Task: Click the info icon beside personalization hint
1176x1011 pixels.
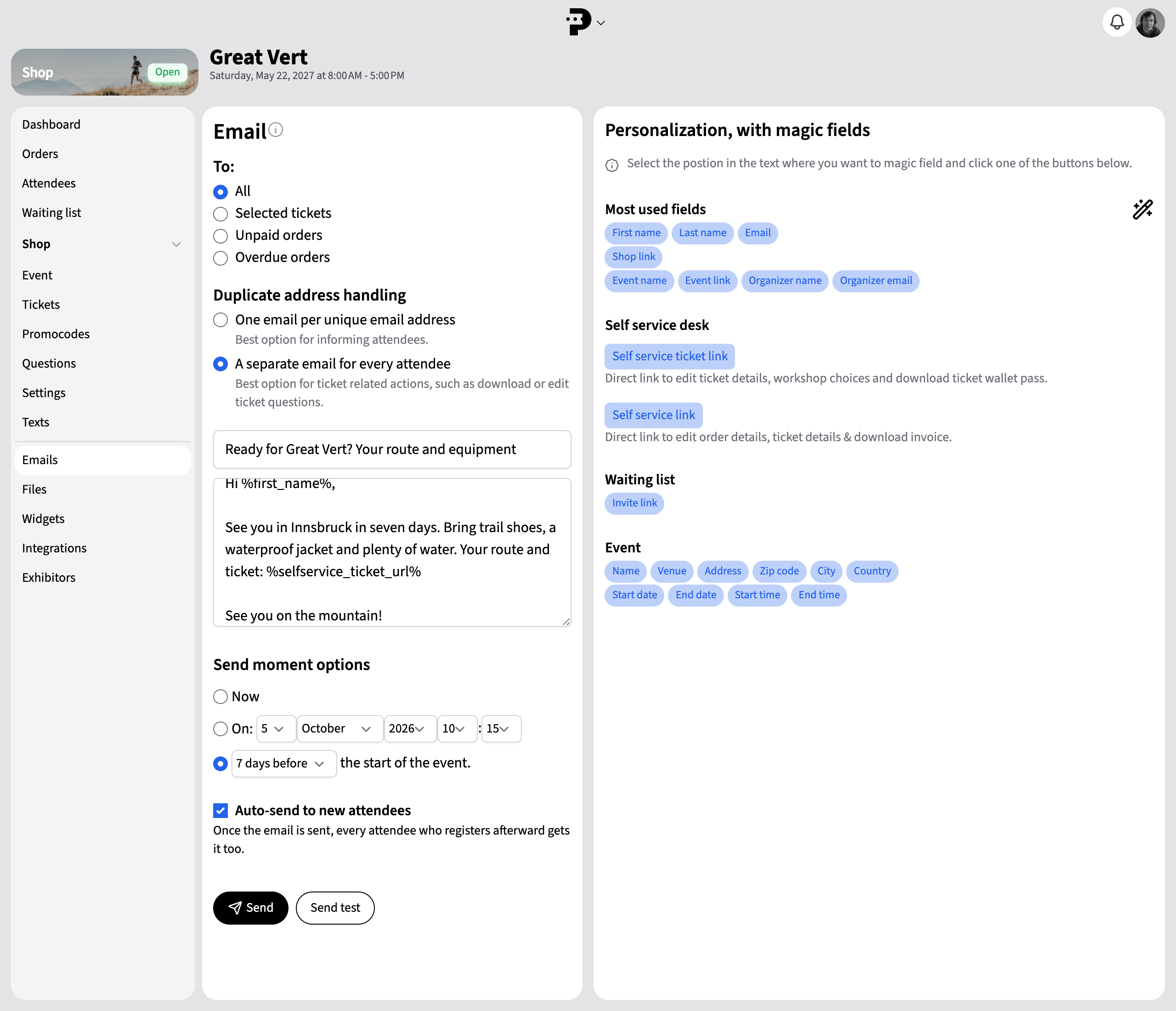Action: point(612,165)
